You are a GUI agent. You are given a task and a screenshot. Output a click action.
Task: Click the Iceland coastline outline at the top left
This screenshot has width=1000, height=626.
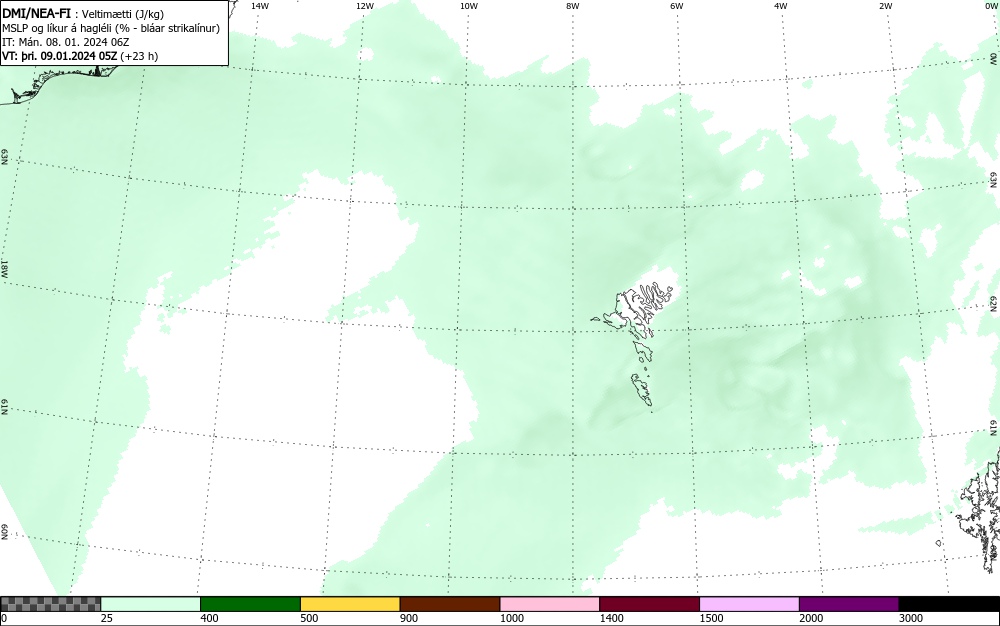(x=61, y=83)
